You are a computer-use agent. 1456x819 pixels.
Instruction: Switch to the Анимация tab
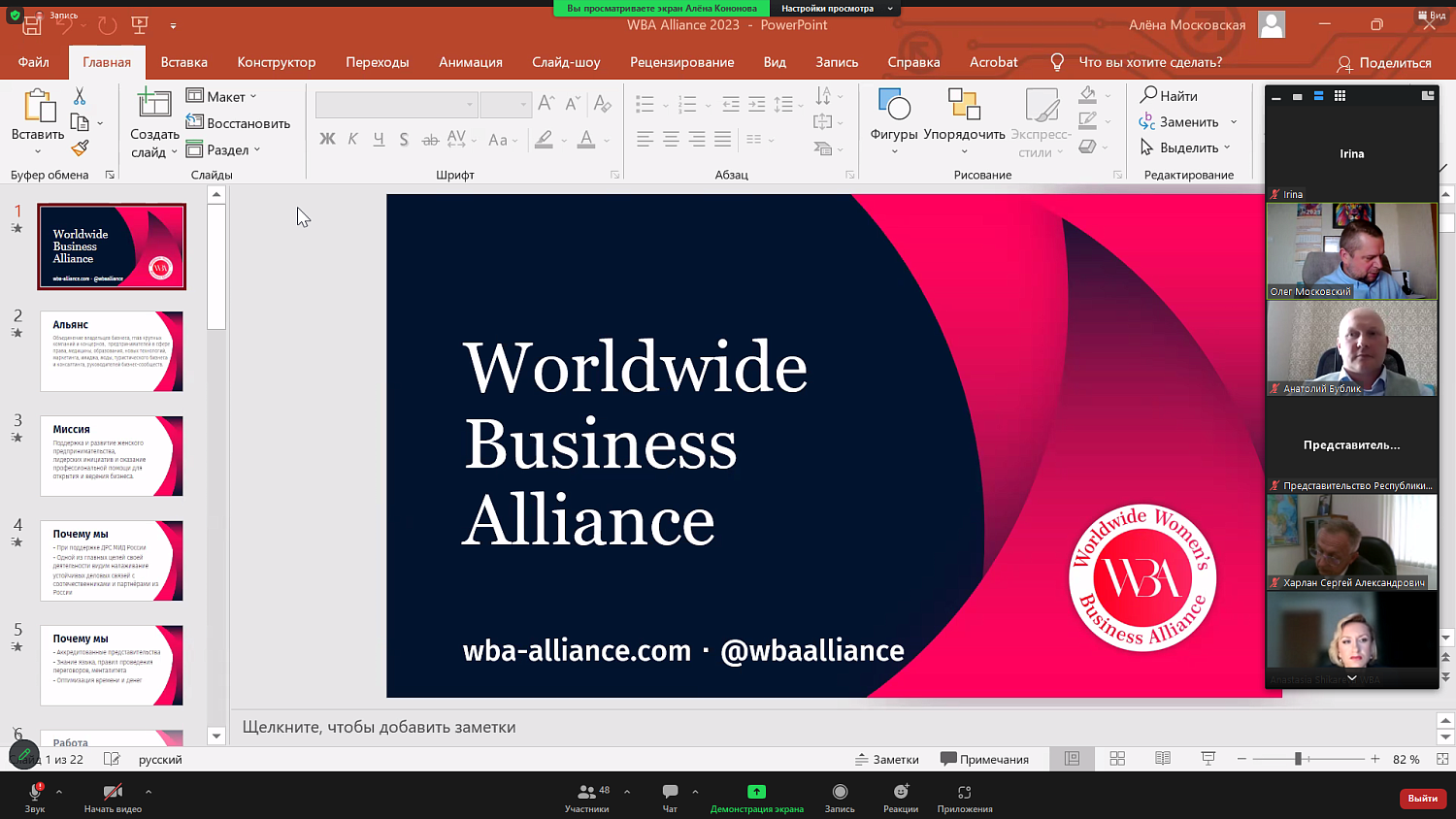click(470, 62)
